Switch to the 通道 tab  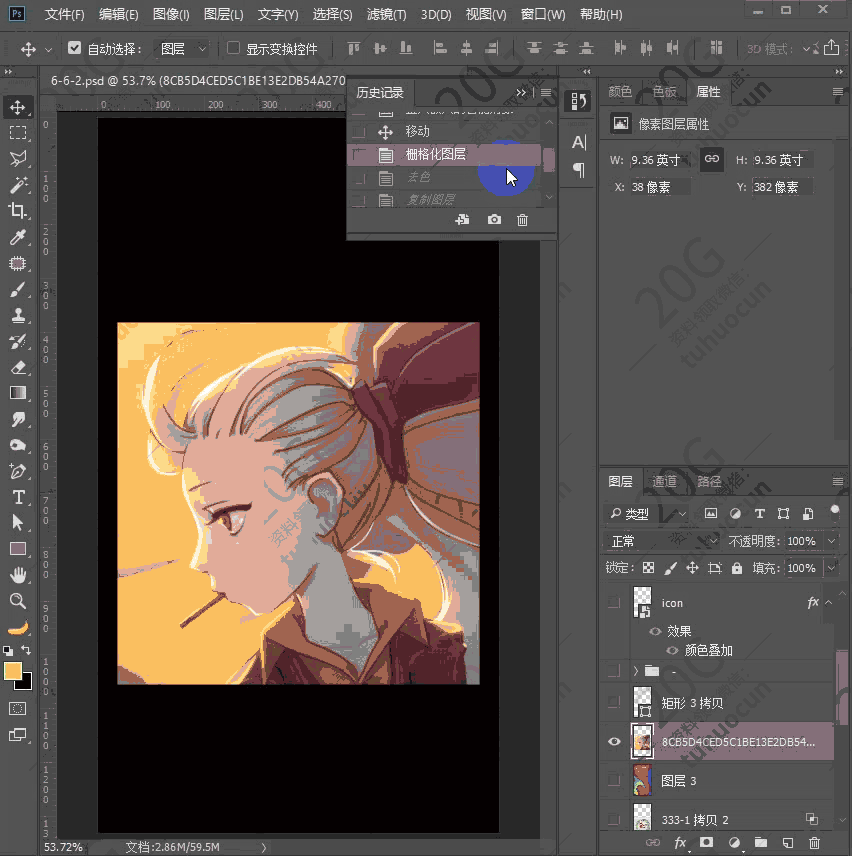(x=664, y=481)
